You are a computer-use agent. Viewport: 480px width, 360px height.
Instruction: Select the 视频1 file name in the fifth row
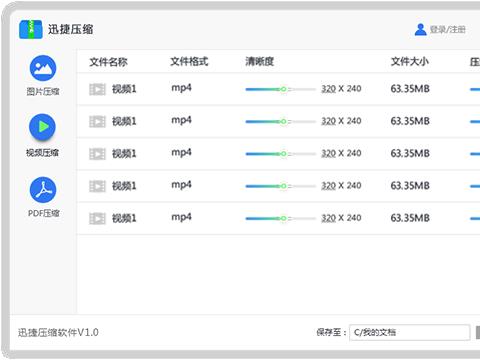[124, 218]
